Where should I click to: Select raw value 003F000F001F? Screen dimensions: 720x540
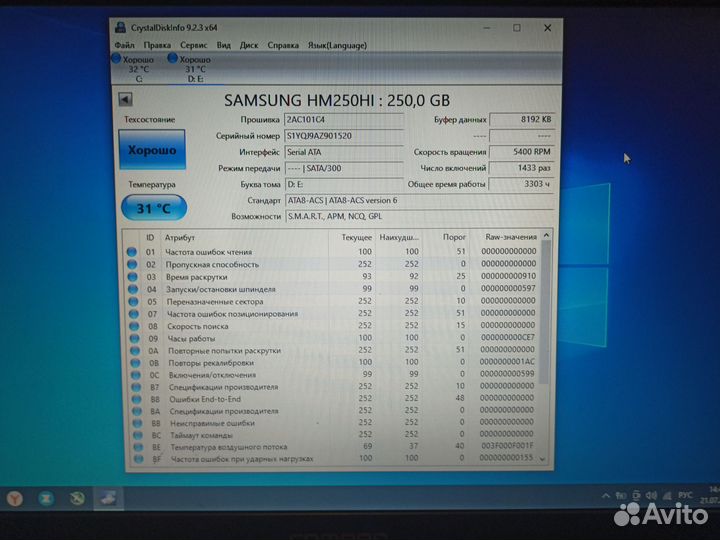507,445
